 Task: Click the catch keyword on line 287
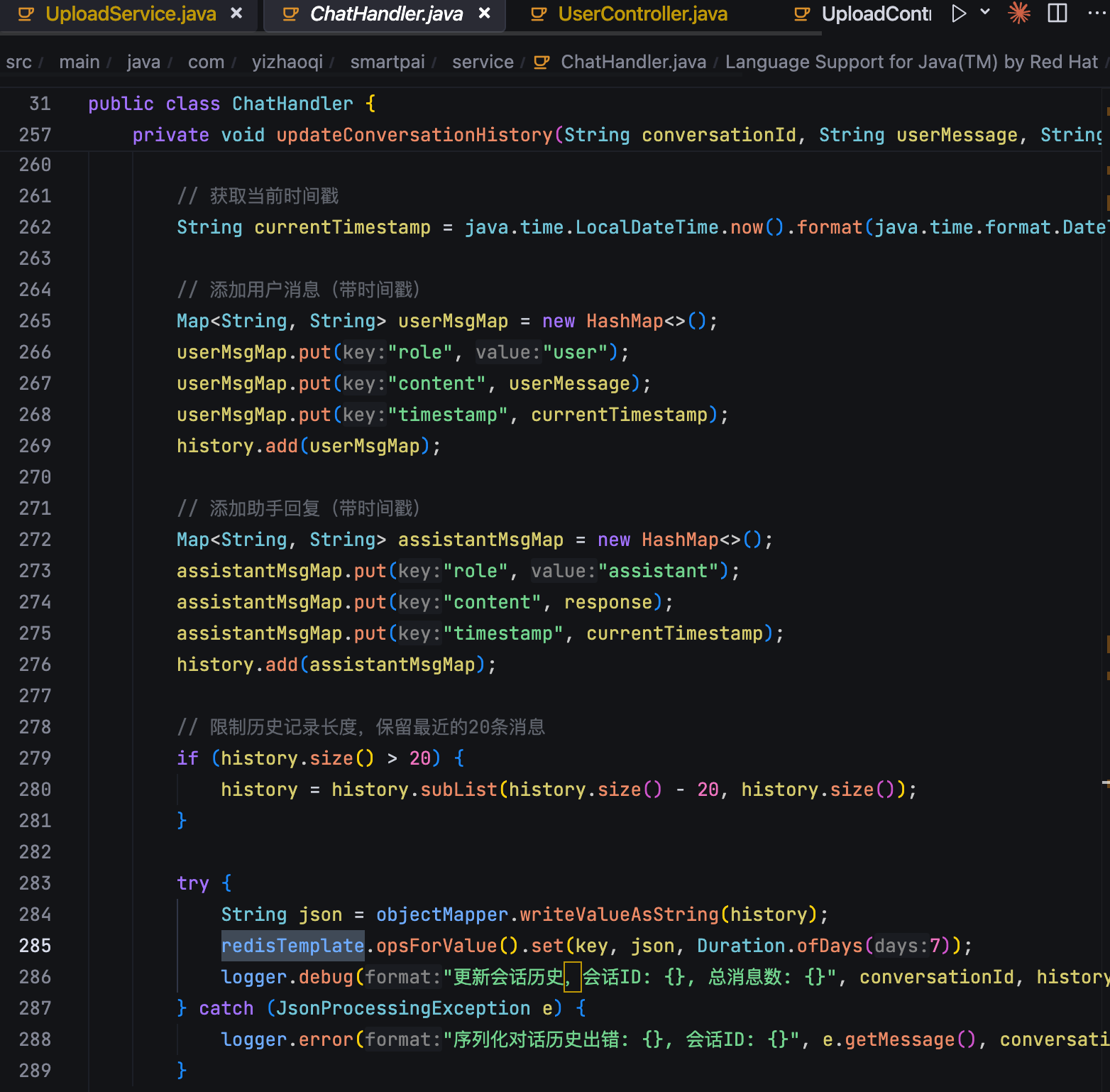pos(226,1008)
